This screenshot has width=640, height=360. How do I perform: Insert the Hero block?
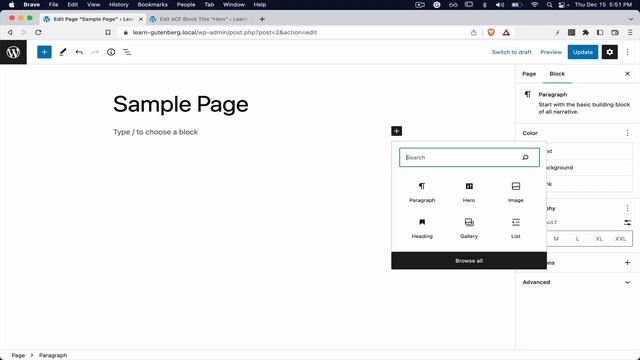pyautogui.click(x=469, y=192)
